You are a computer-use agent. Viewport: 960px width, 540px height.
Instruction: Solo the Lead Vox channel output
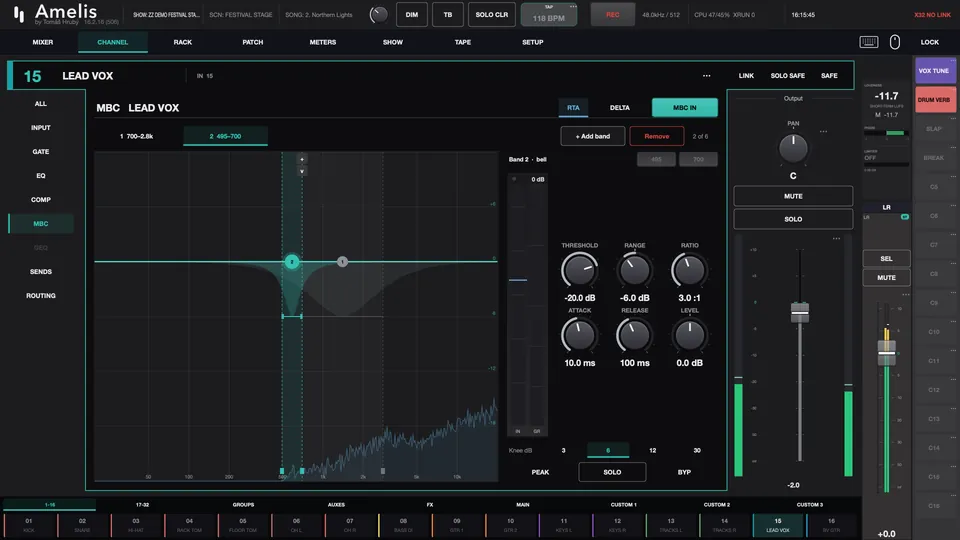pos(793,219)
